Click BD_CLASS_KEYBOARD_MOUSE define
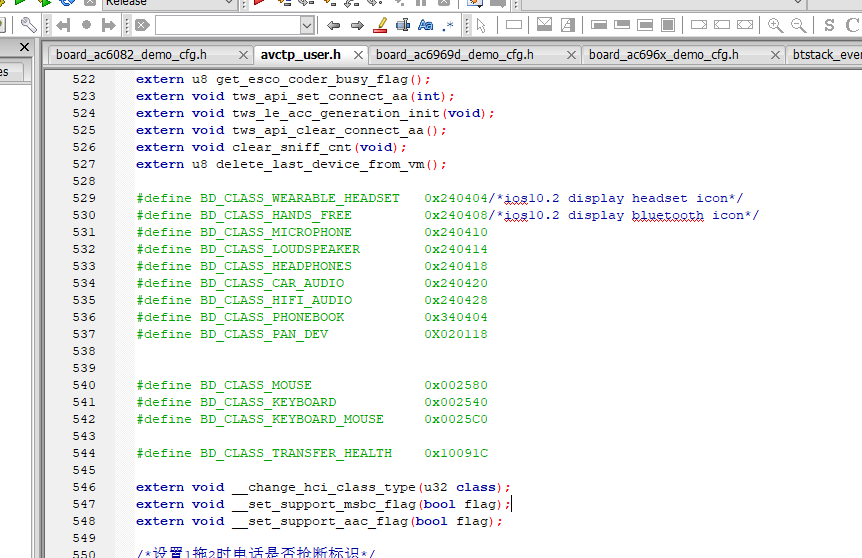The image size is (862, 558). click(291, 419)
